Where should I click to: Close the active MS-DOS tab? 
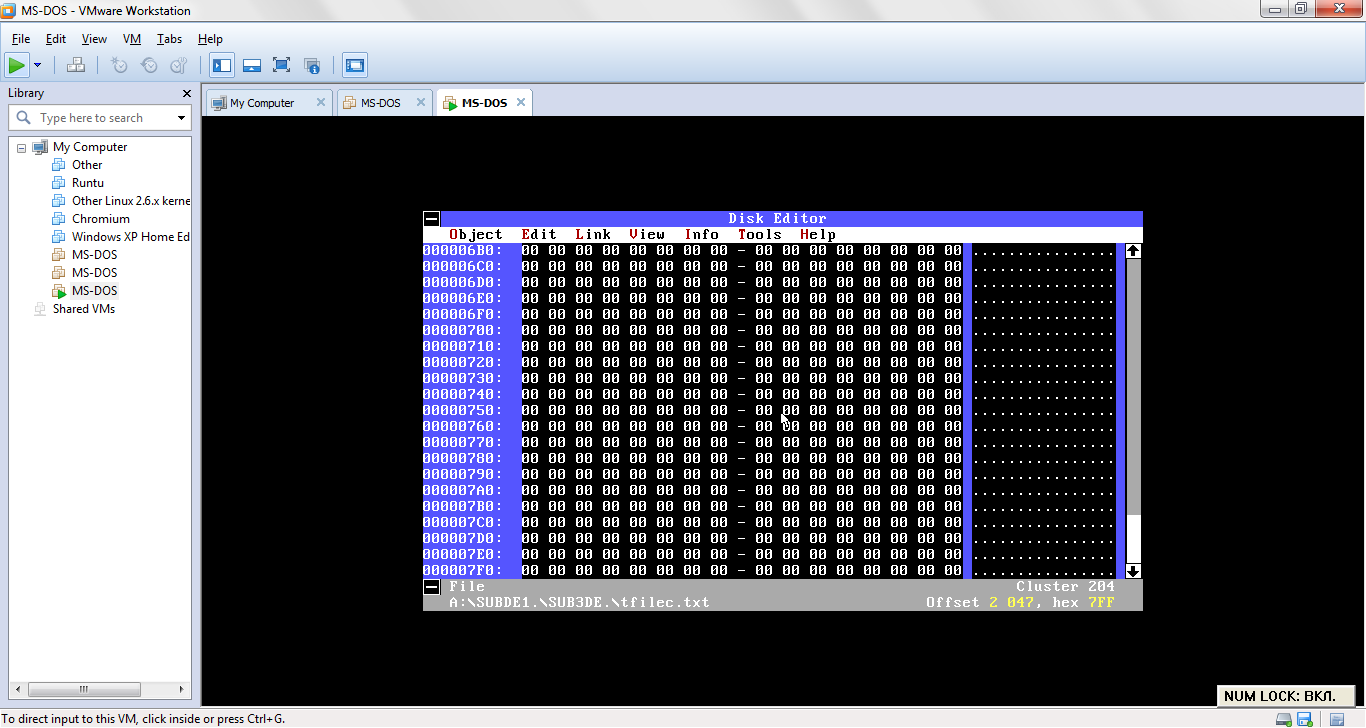coord(521,102)
